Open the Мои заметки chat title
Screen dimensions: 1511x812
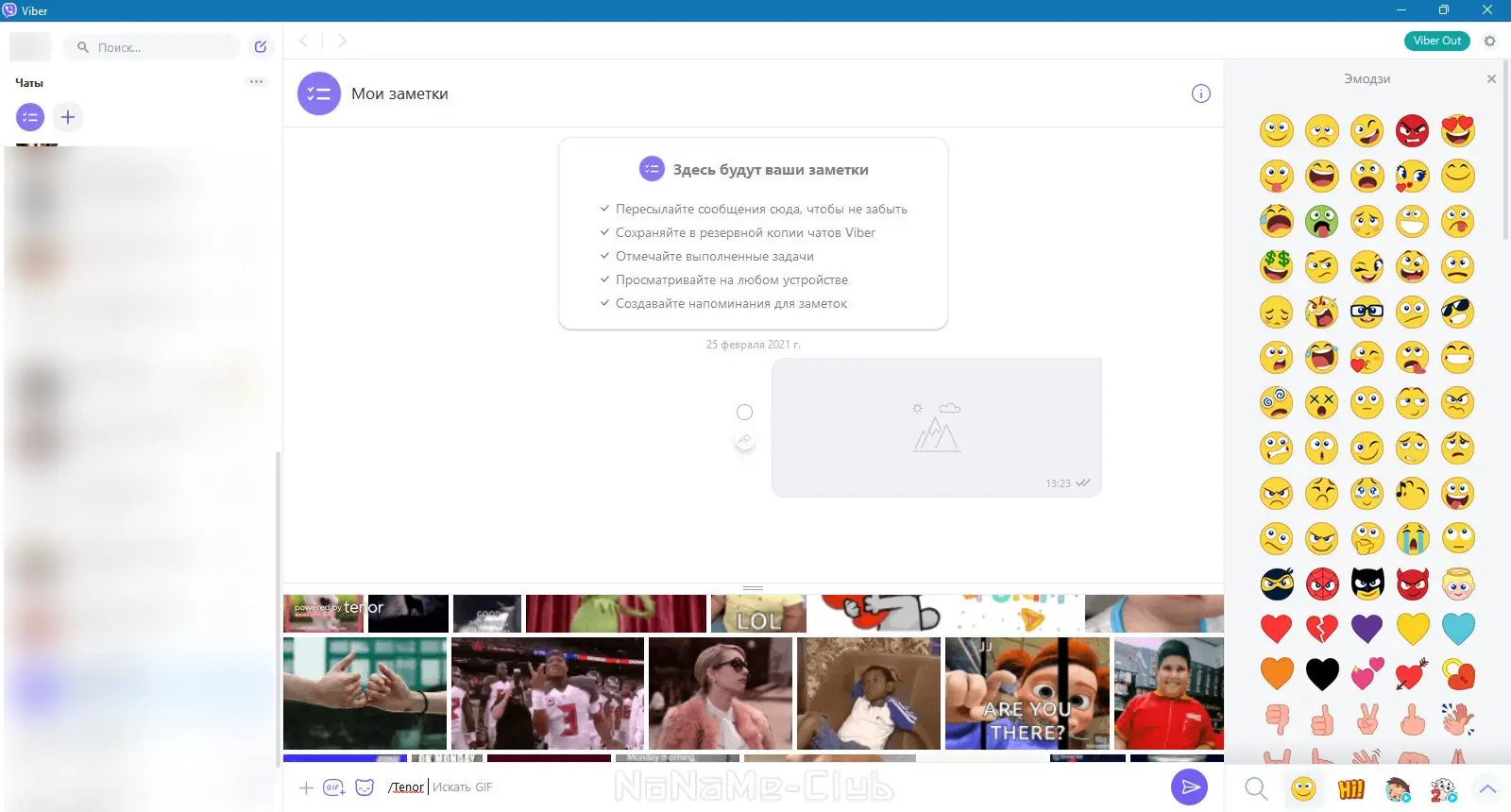[x=399, y=93]
